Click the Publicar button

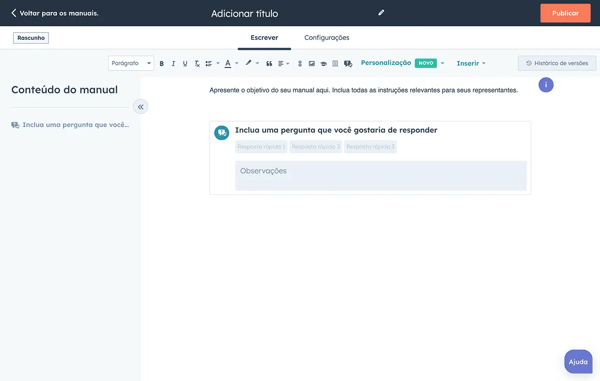(x=565, y=13)
